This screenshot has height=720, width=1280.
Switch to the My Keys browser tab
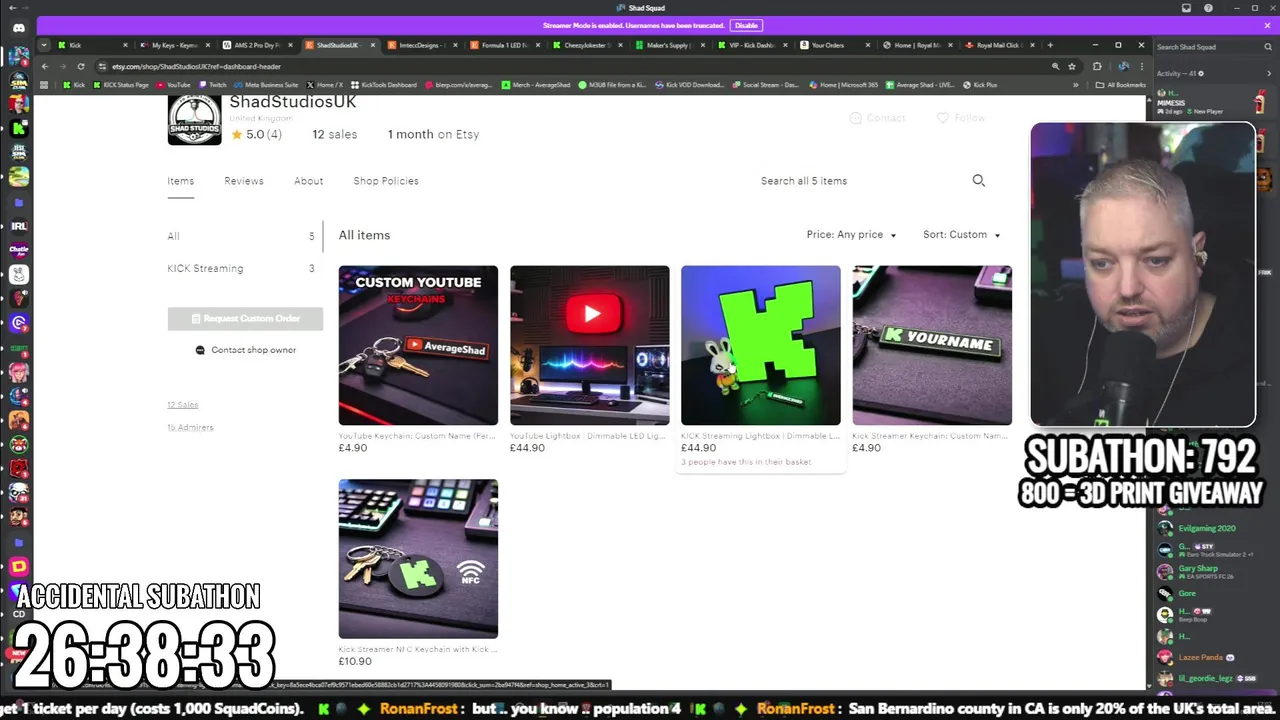pos(173,45)
